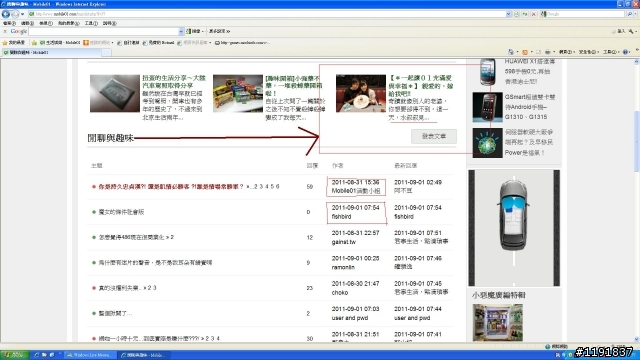
Task: Open the Print dropdown arrow
Action: [554, 52]
